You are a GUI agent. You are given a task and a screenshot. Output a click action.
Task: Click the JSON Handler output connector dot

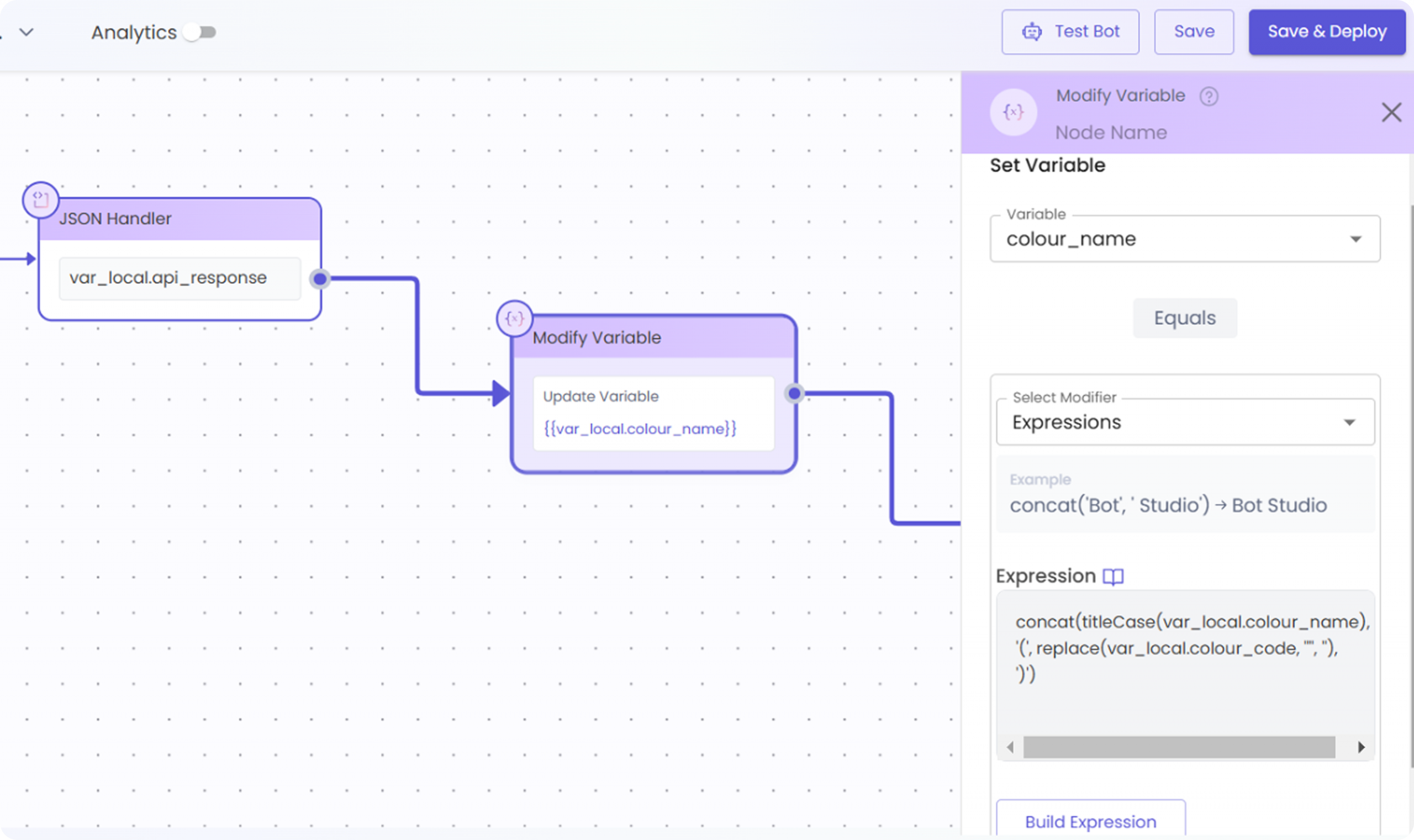tap(320, 278)
